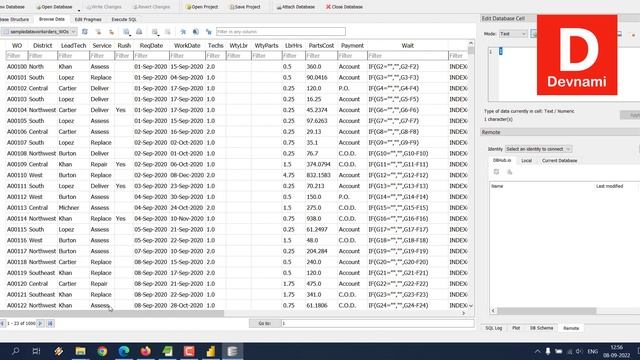640x360 pixels.
Task: Click the filter box under District column
Action: click(42, 56)
